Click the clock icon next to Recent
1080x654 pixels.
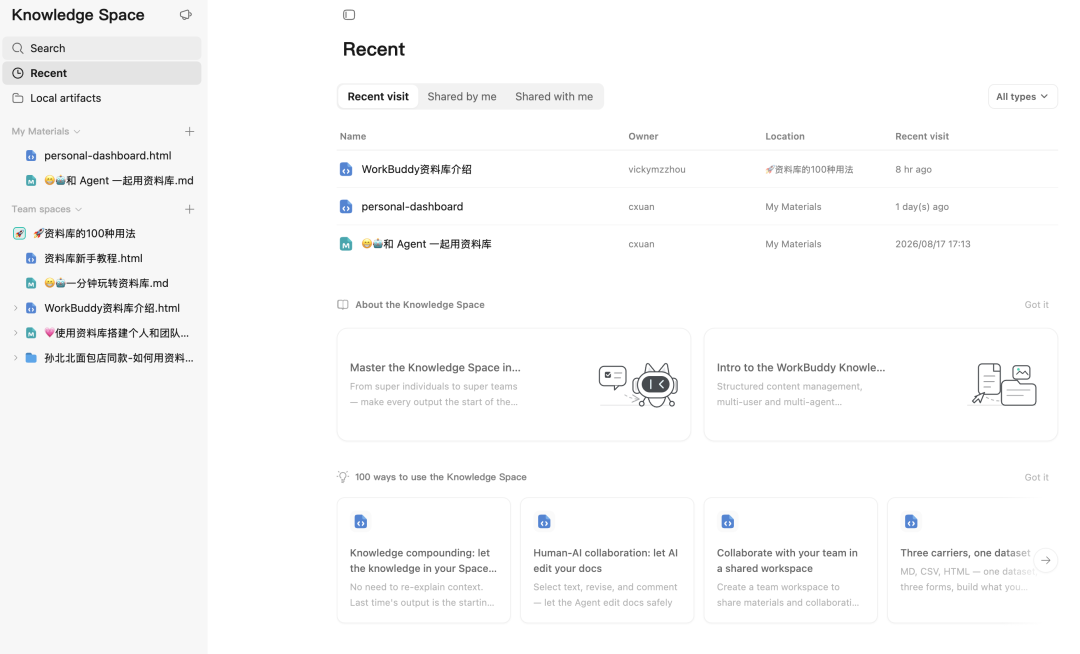pyautogui.click(x=18, y=73)
